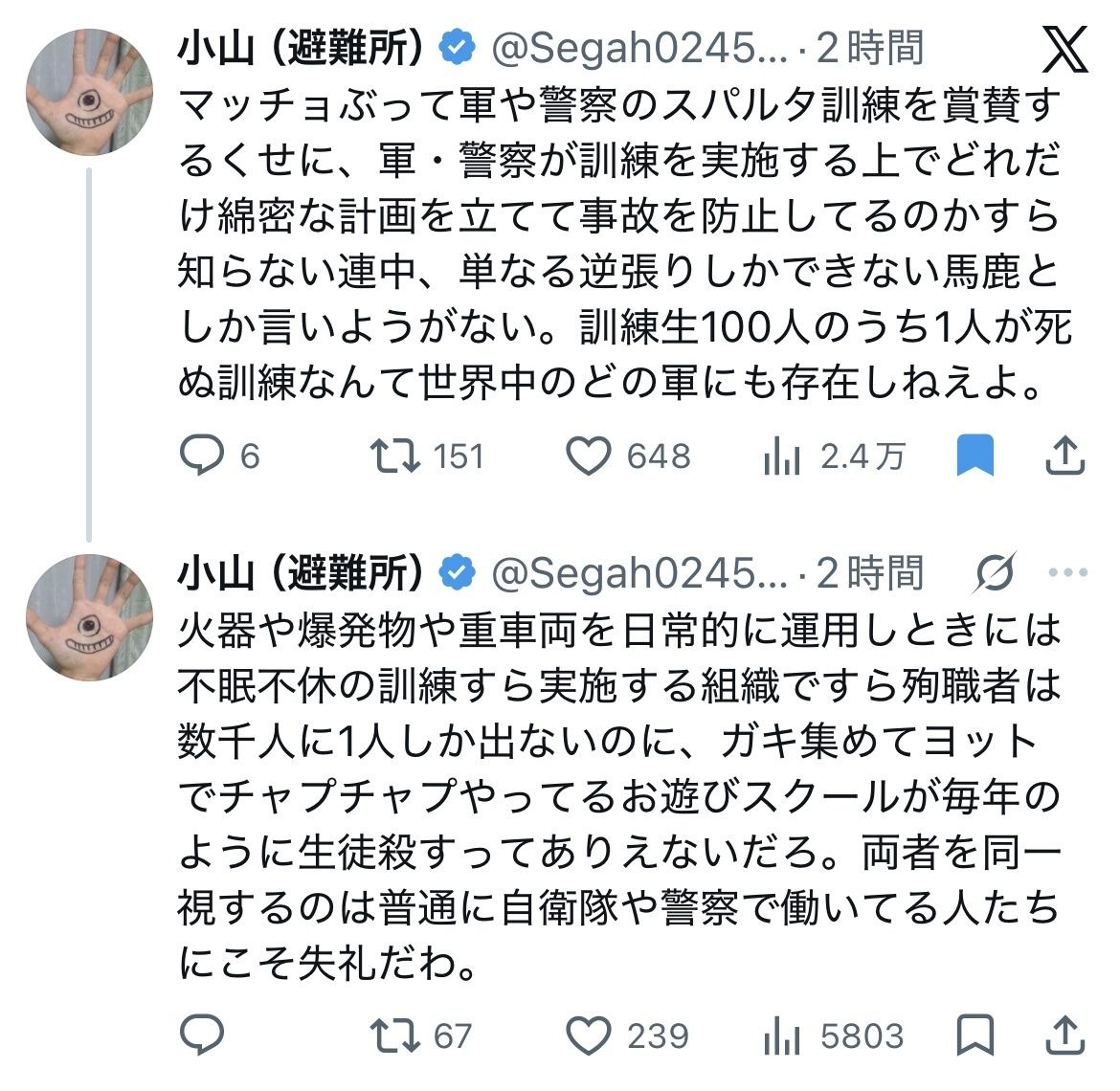
Task: Open Grok icon on second tweet
Action: [x=996, y=573]
